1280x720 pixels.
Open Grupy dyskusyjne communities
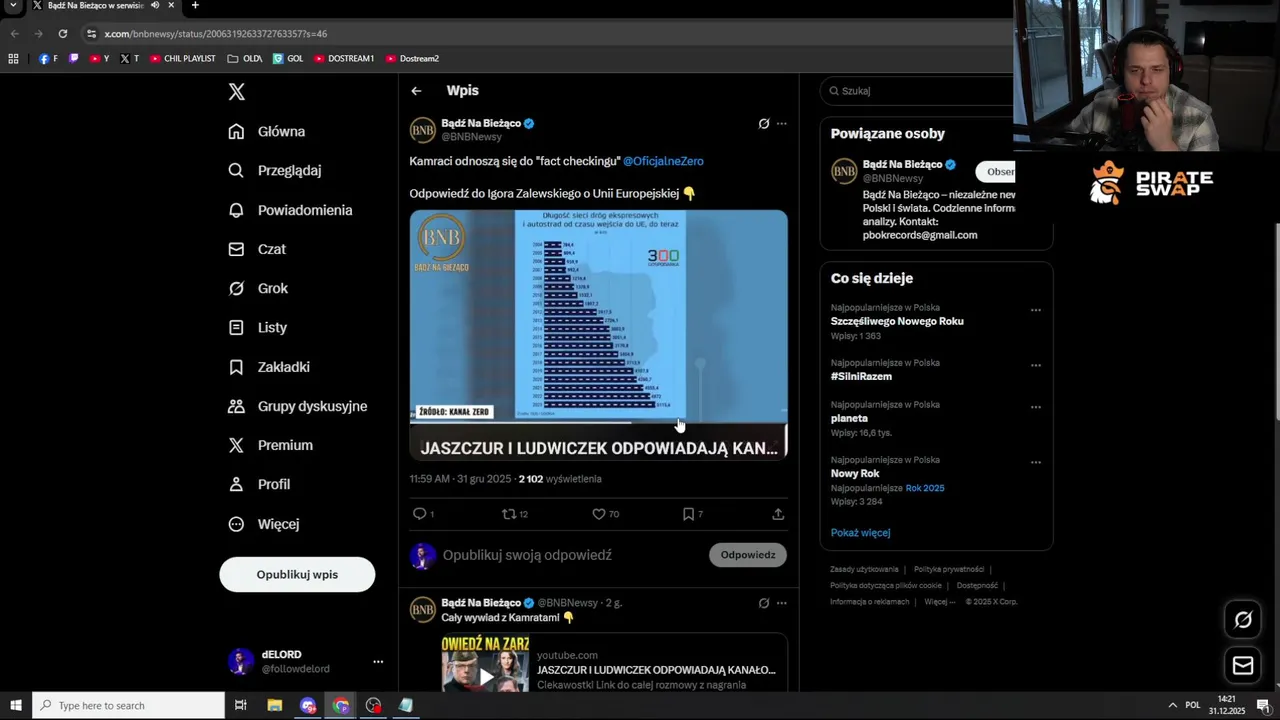click(x=298, y=406)
